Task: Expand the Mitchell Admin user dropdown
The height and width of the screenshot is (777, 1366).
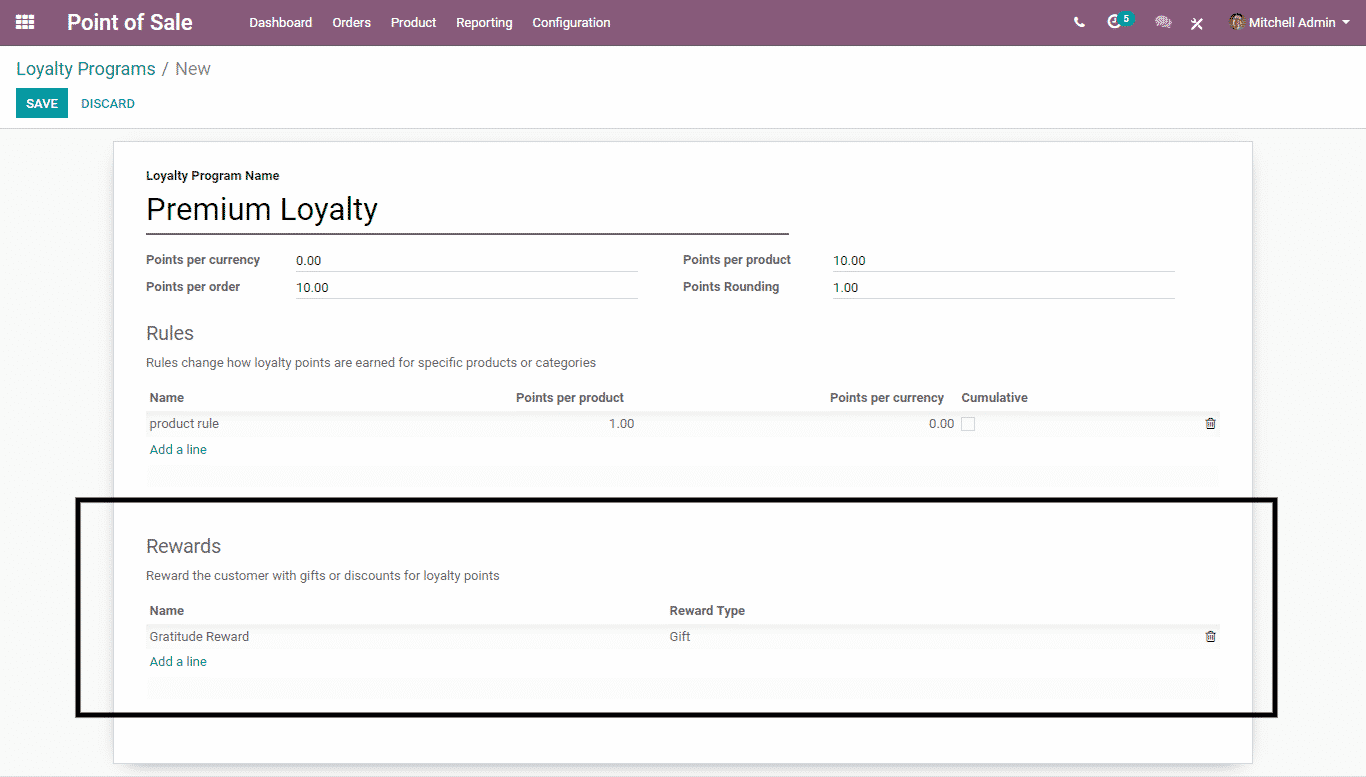Action: pos(1345,23)
